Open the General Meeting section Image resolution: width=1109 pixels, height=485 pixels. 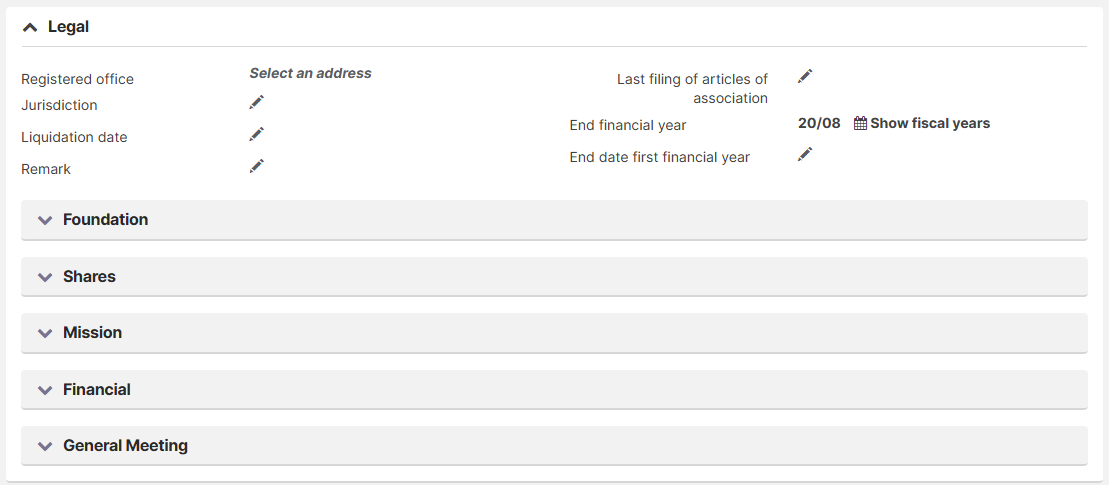(554, 446)
